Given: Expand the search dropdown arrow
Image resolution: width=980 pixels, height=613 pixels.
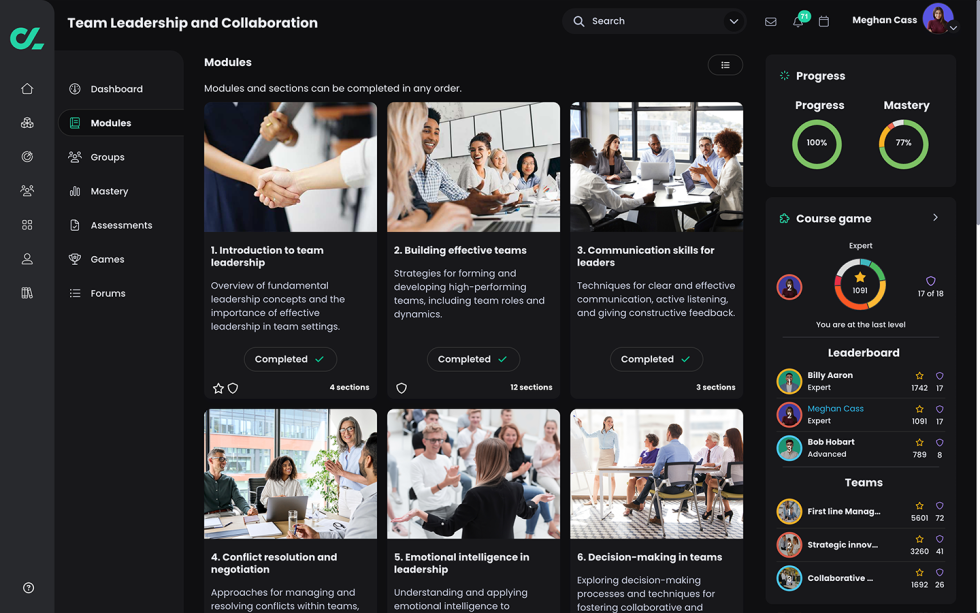Looking at the screenshot, I should (734, 21).
